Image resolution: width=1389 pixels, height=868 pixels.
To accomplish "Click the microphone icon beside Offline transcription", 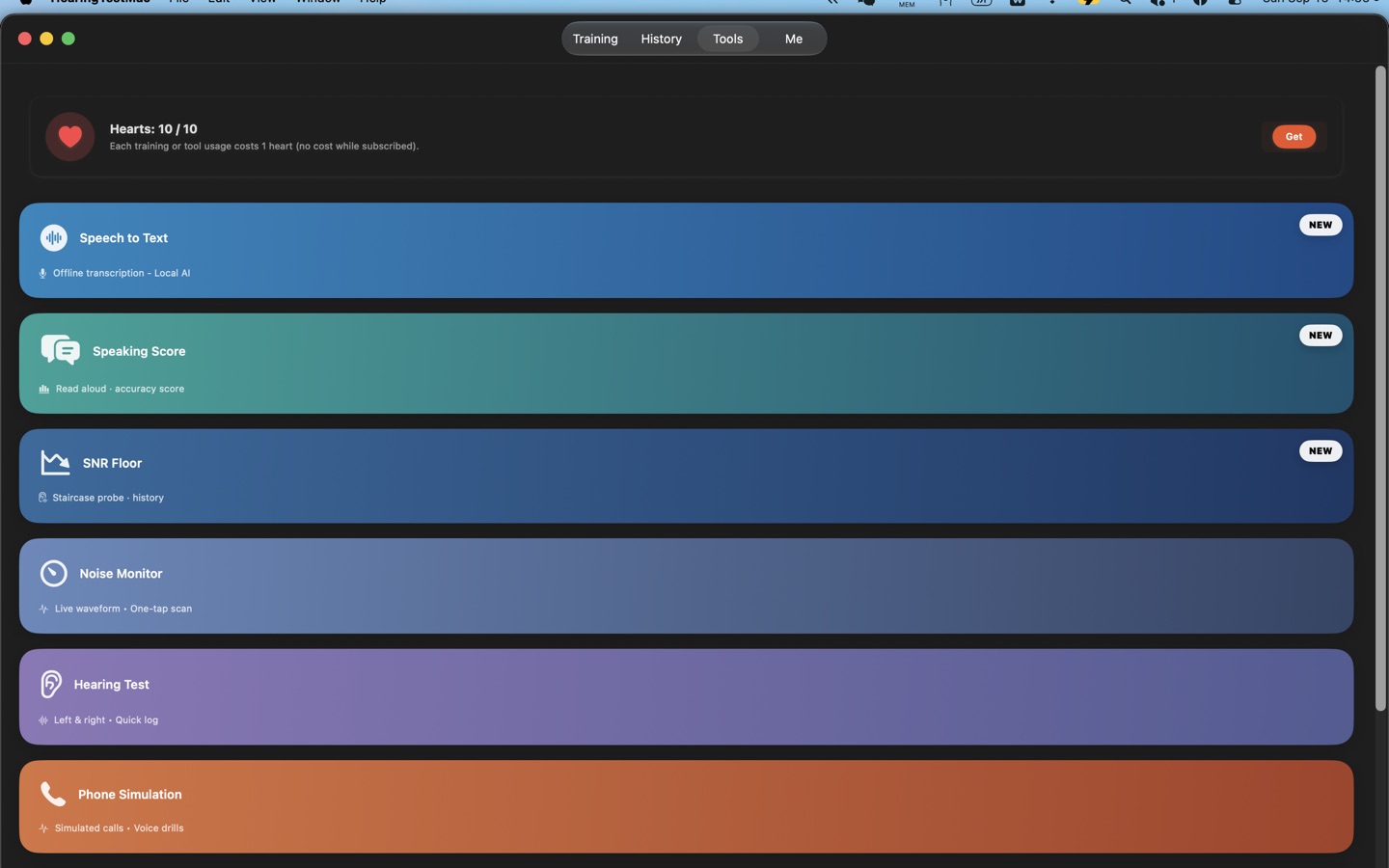I will (x=42, y=274).
